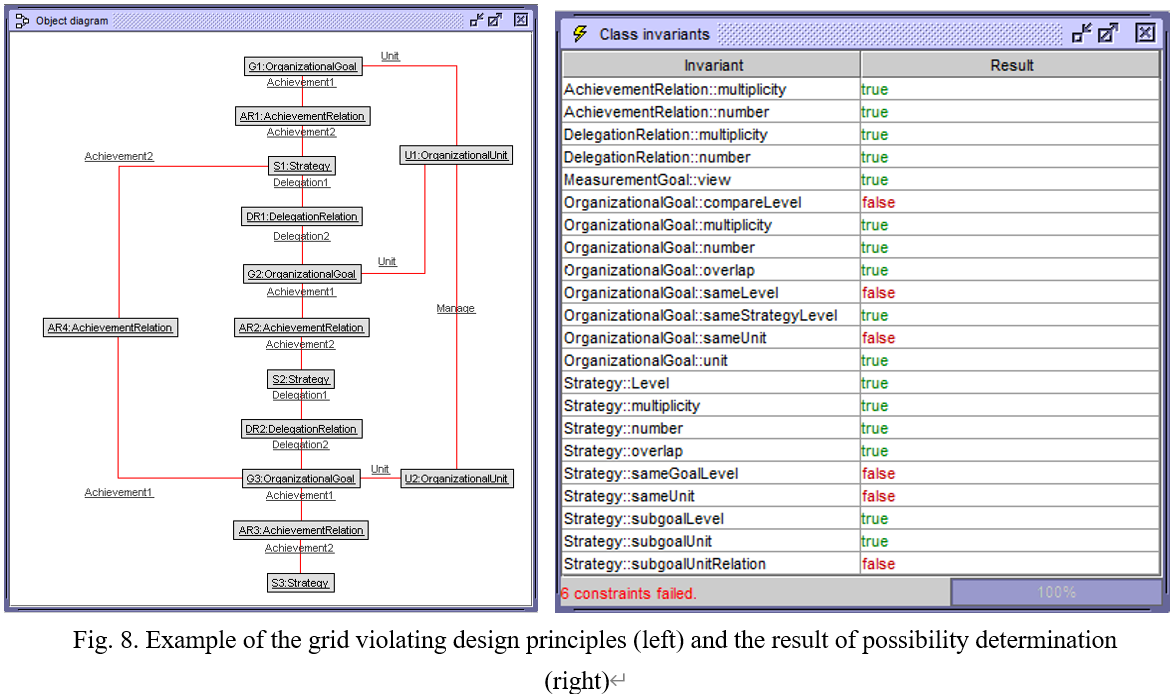Viewport: 1173px width, 694px height.
Task: Select the OrganizationalGoal::unit invariant row
Action: point(861,360)
